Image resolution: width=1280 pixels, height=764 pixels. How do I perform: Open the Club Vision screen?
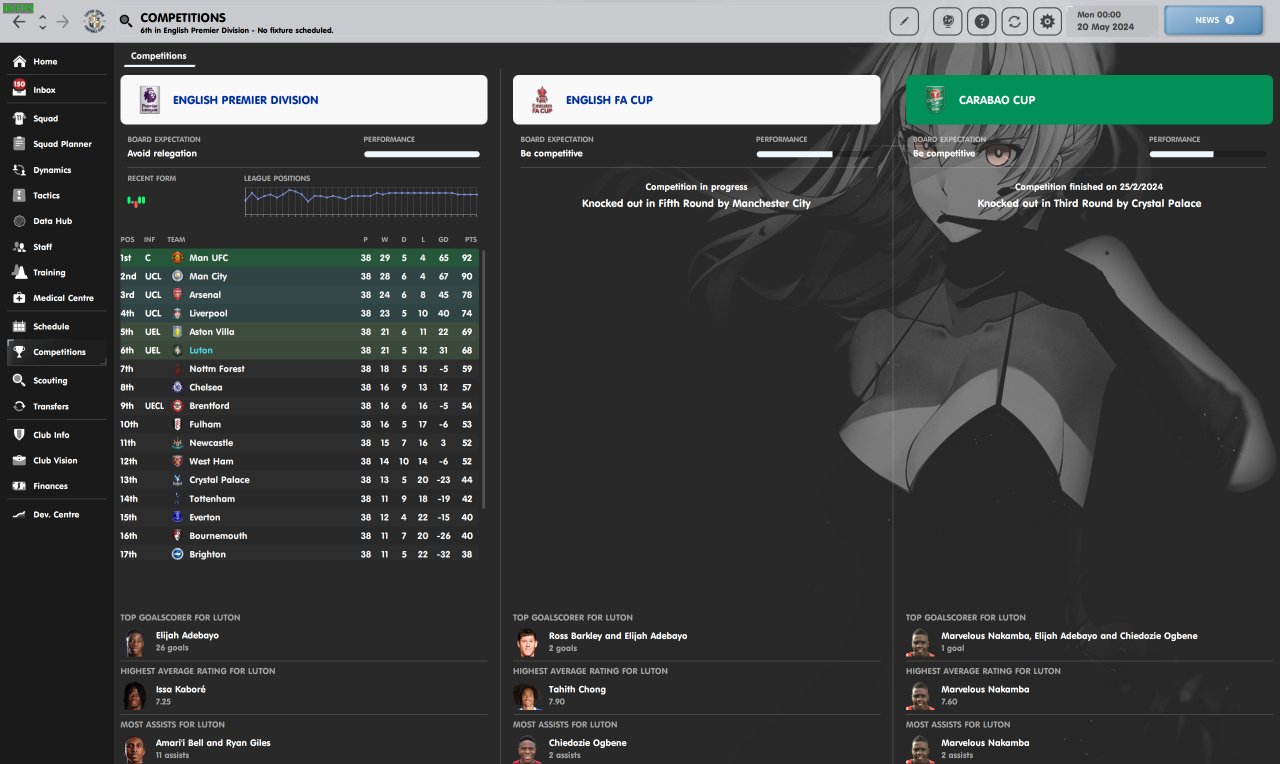(56, 461)
